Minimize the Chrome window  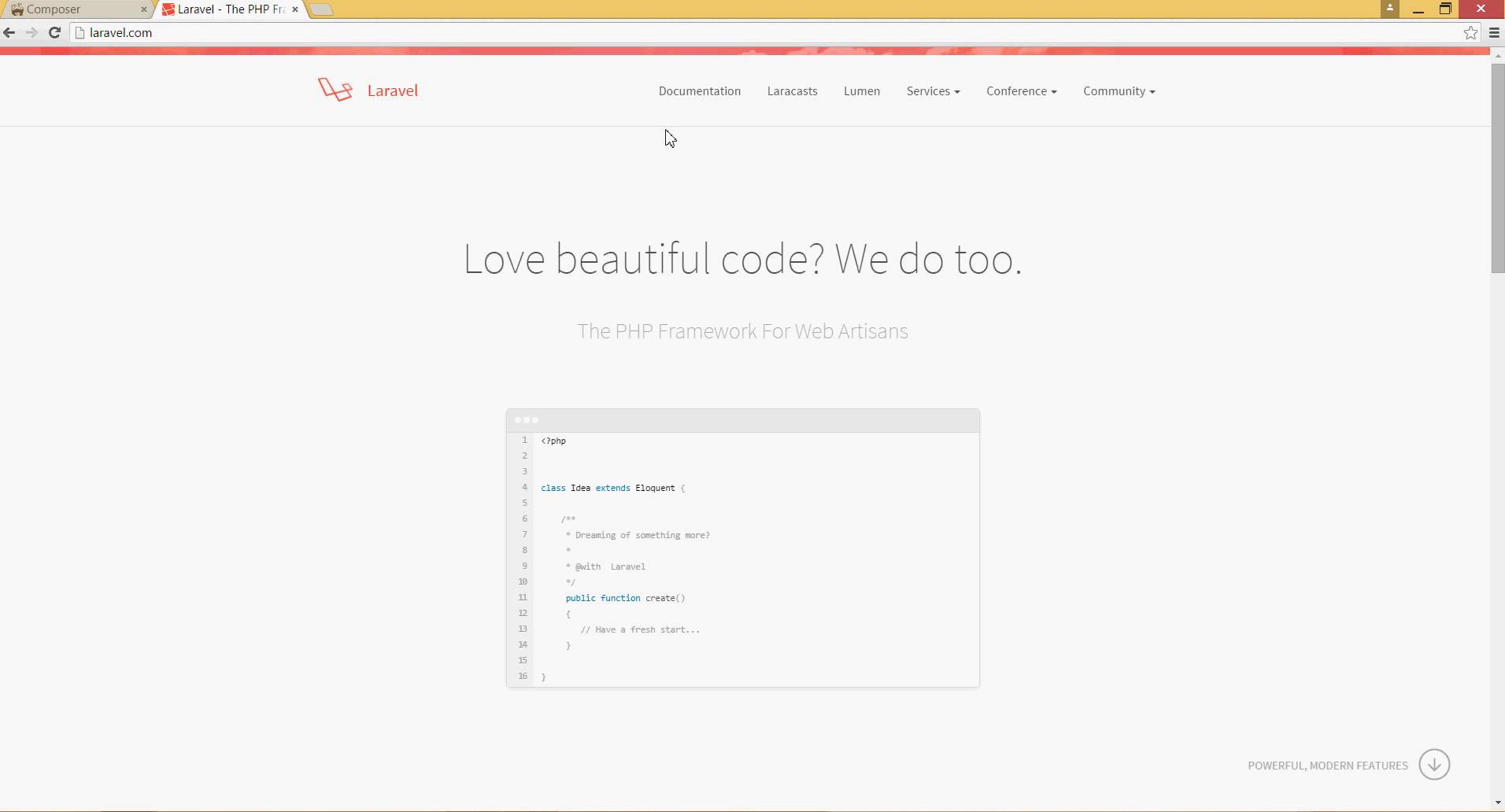(x=1418, y=9)
